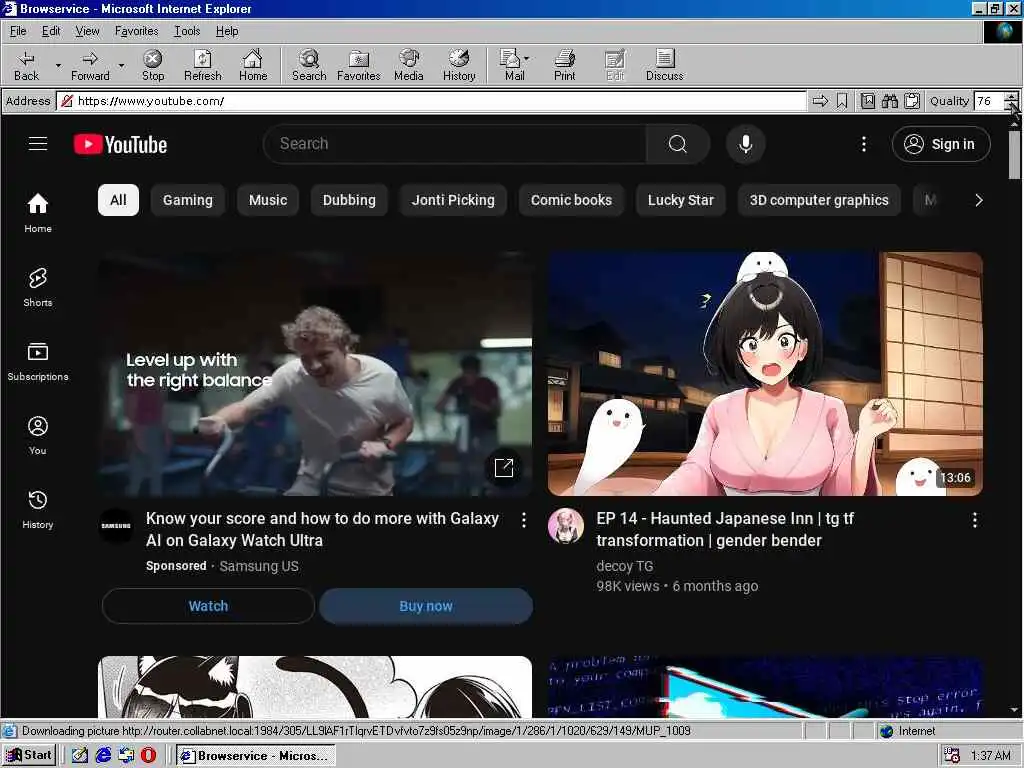1024x768 pixels.
Task: Click the Forward toolbar button
Action: pos(90,65)
